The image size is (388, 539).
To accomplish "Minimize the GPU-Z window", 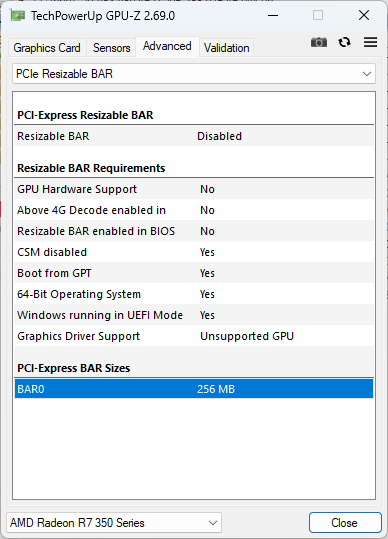I will (273, 15).
